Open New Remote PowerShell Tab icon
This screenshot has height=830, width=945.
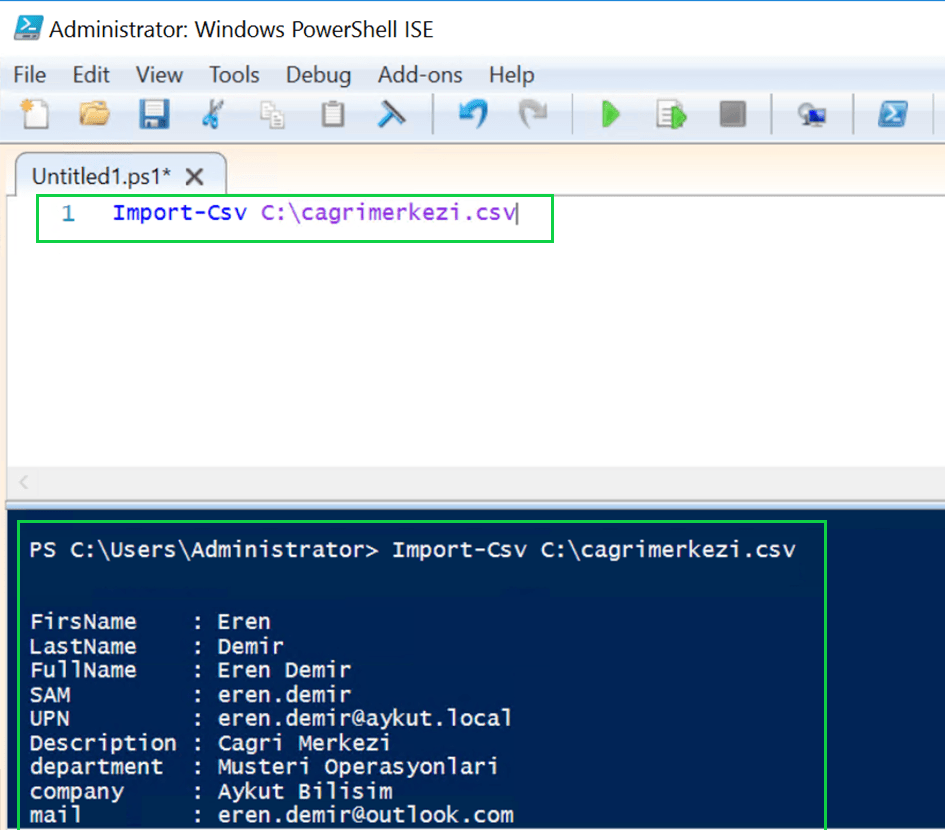pos(811,114)
